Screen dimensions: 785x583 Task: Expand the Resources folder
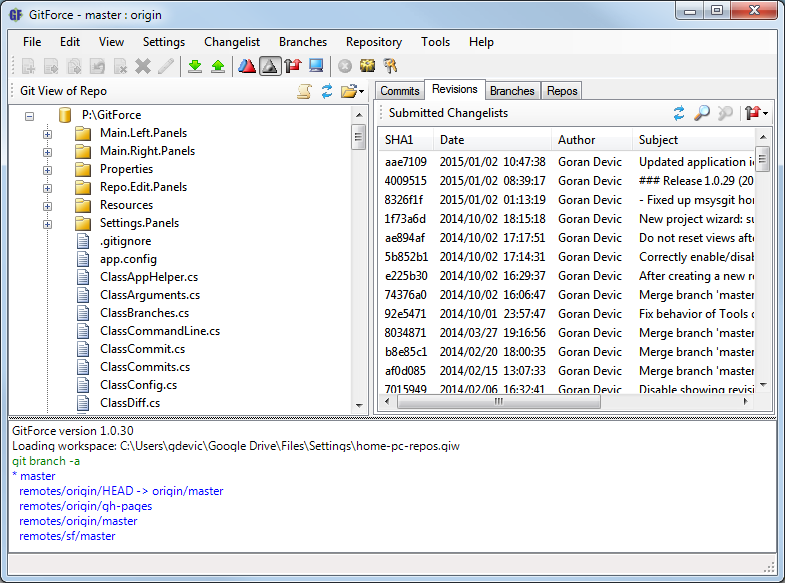coord(48,206)
